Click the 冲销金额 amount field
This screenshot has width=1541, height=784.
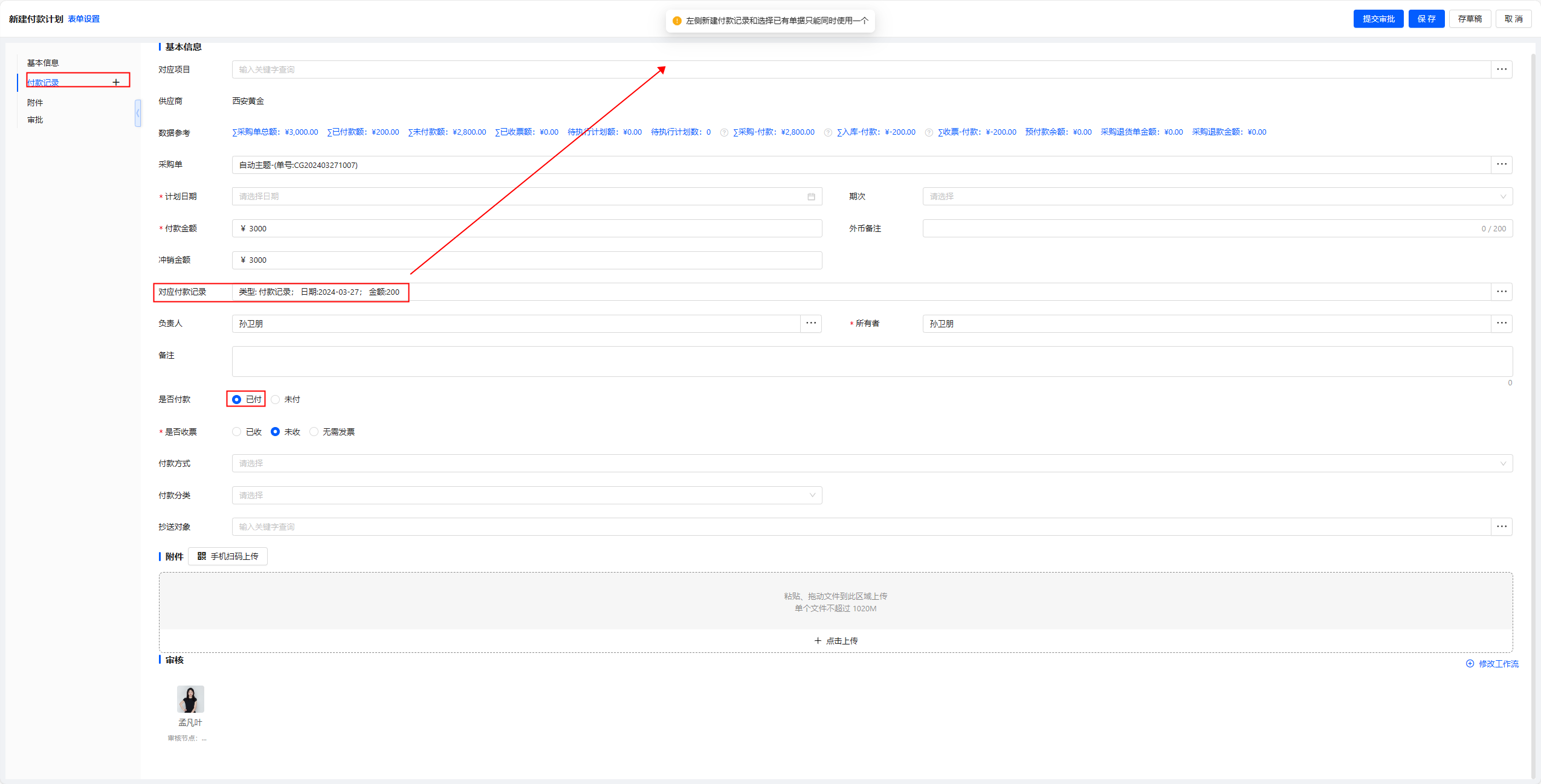click(x=527, y=260)
